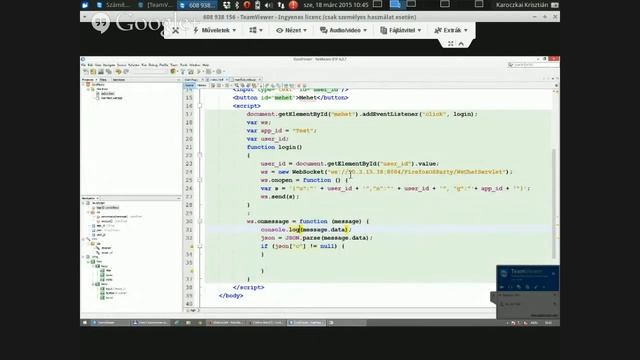The width and height of the screenshot is (640, 360).
Task: Switch to the Projects panel tab
Action: [x=88, y=80]
